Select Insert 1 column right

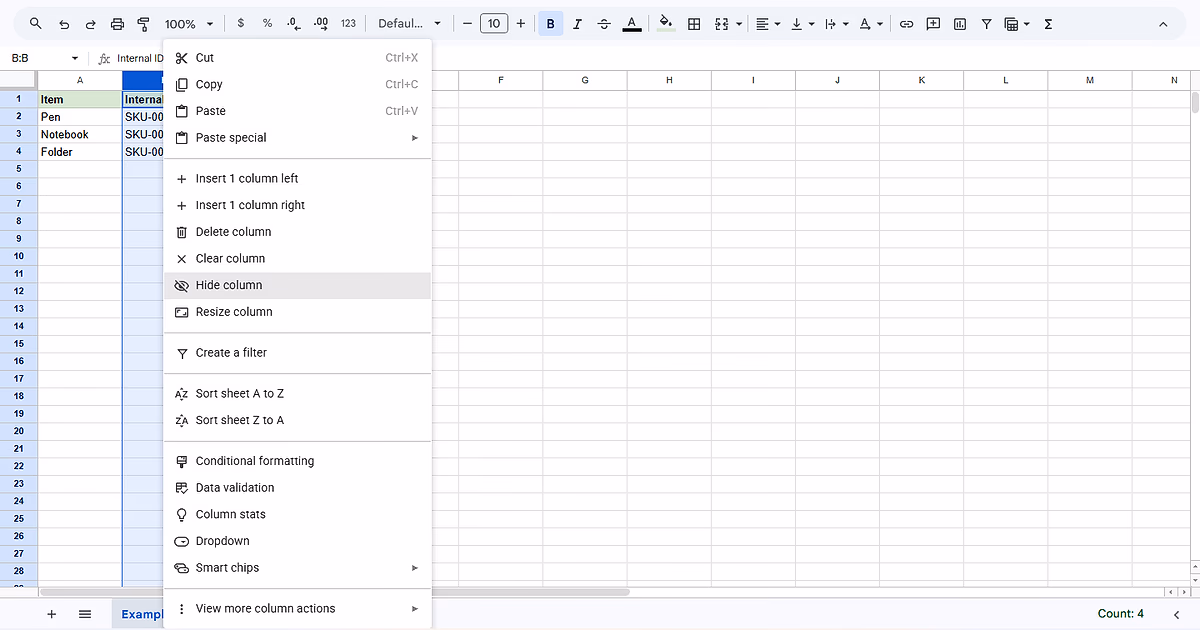click(297, 205)
